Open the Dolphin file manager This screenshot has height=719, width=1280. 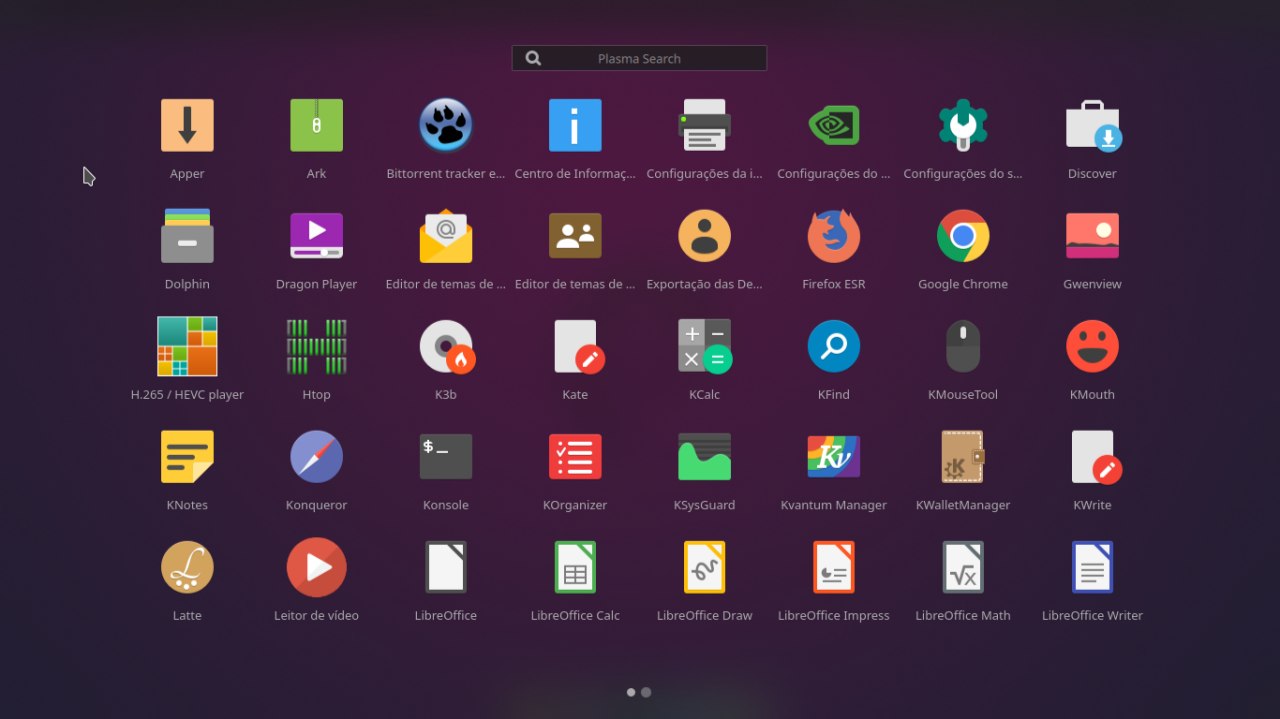pos(187,236)
